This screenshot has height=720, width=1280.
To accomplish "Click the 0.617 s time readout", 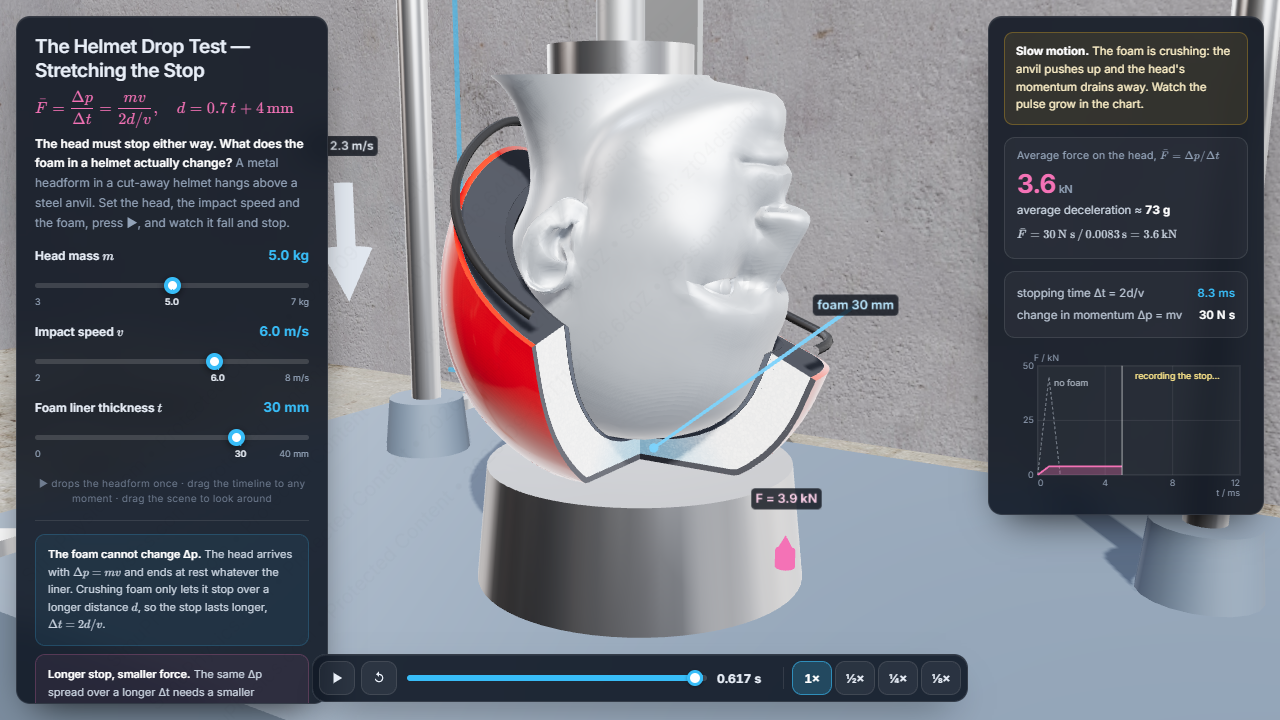I will point(739,679).
